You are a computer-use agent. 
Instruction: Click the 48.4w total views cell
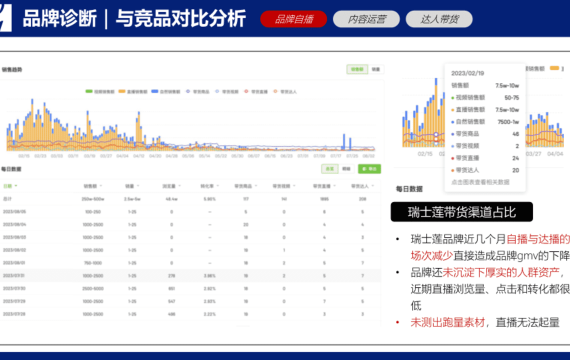click(171, 199)
